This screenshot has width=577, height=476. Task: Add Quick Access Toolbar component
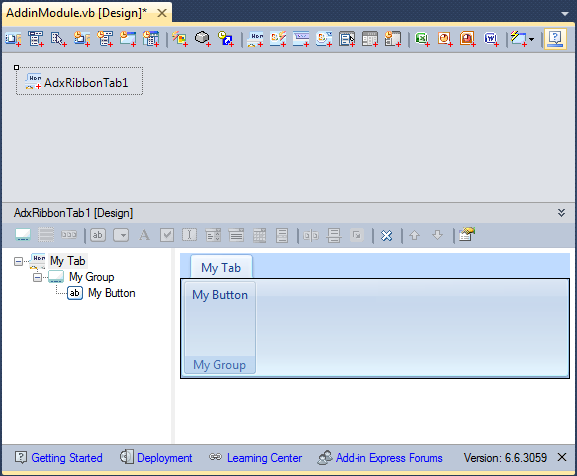[x=301, y=39]
